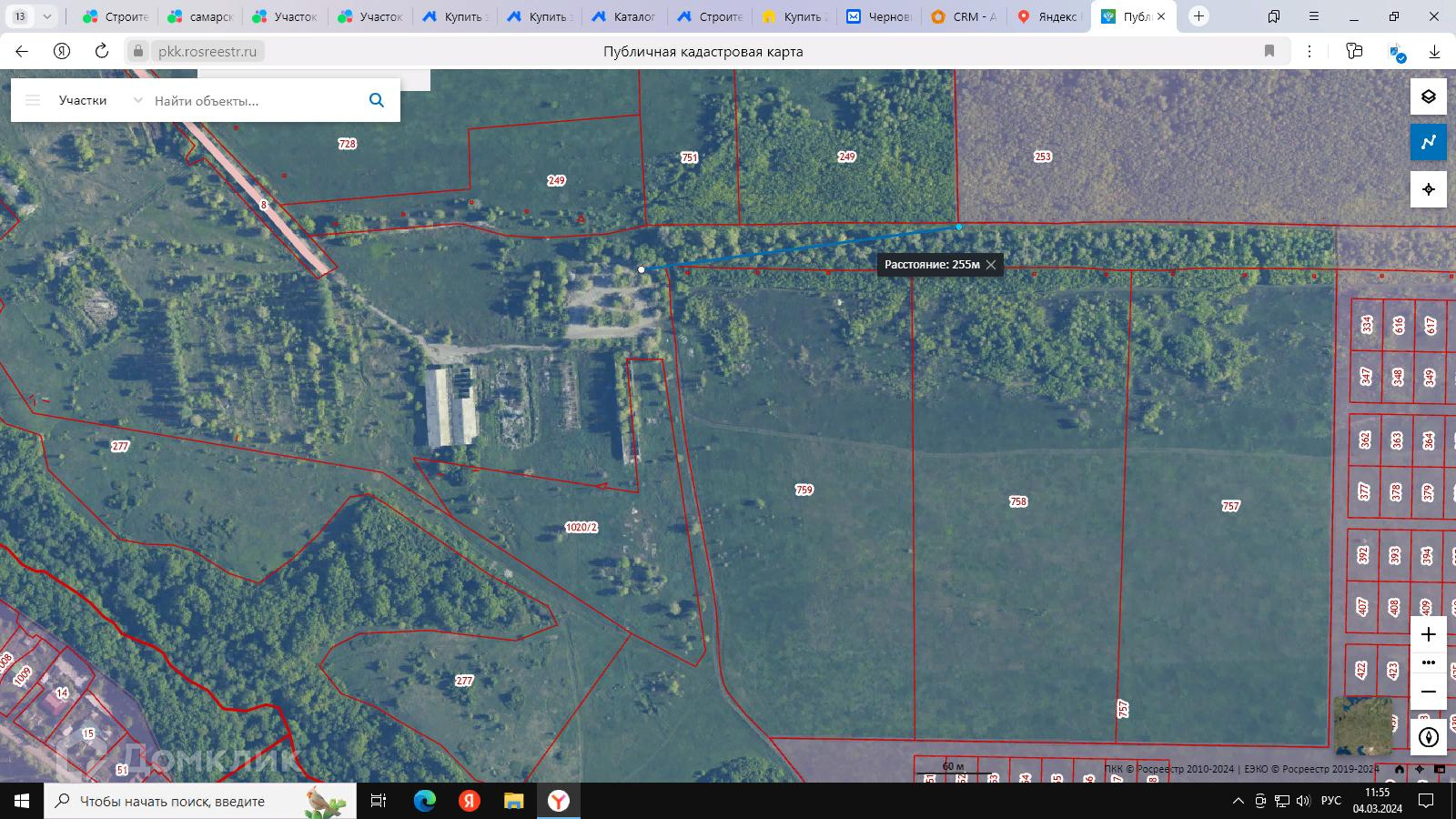The width and height of the screenshot is (1456, 819).
Task: Open browser extensions panel
Action: coord(1355,52)
